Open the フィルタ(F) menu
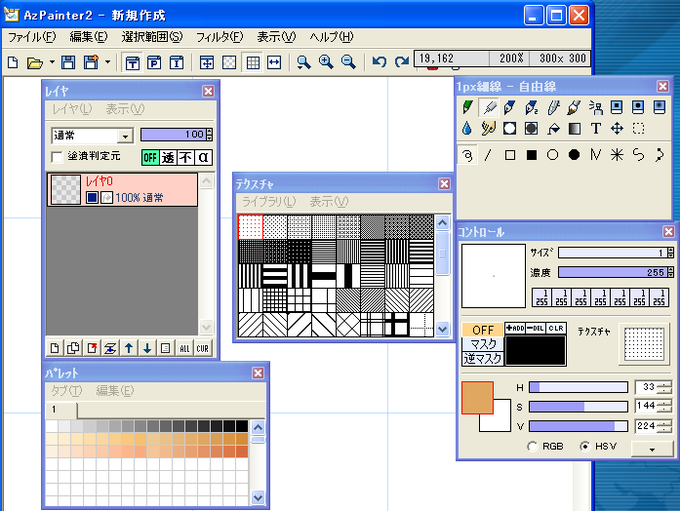 point(219,37)
